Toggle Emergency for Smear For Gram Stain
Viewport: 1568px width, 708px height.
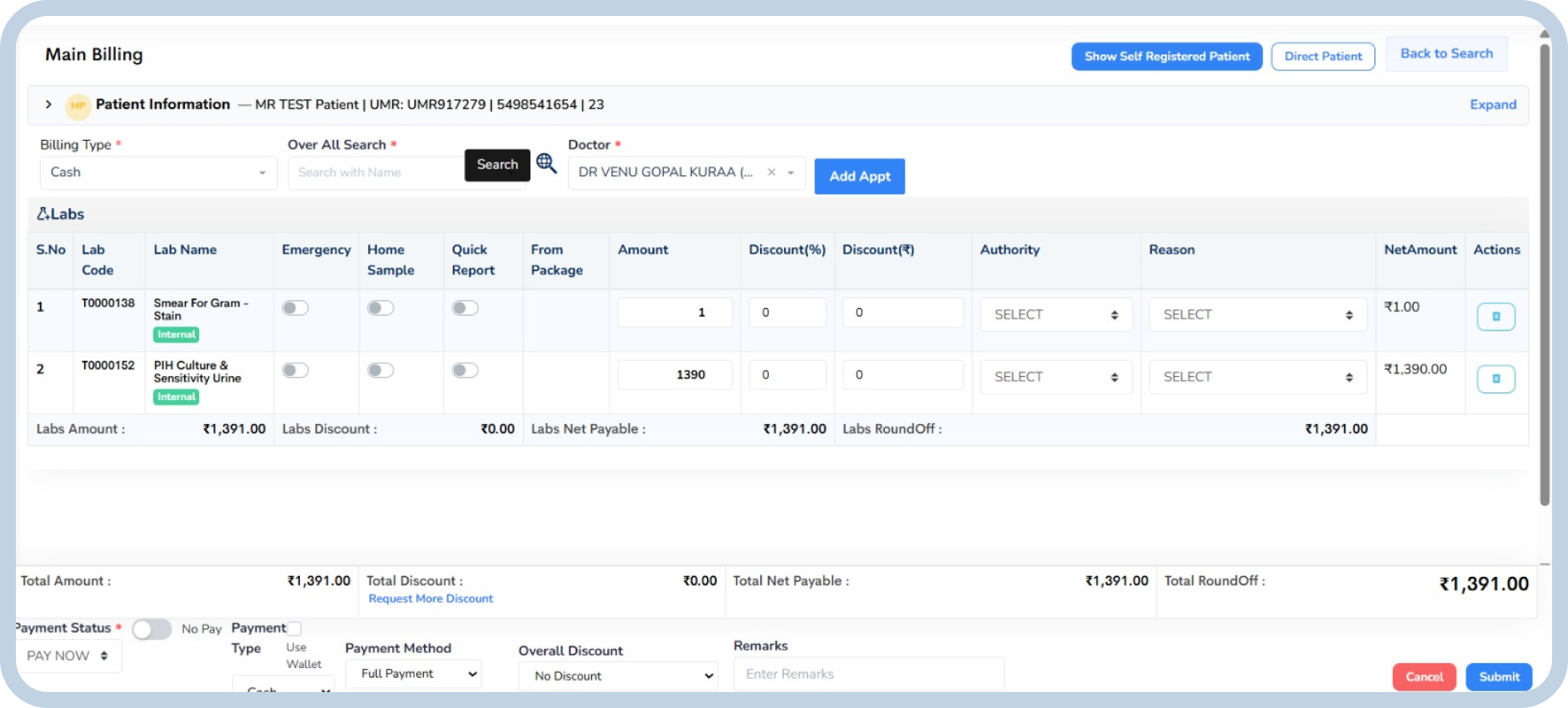click(x=295, y=308)
